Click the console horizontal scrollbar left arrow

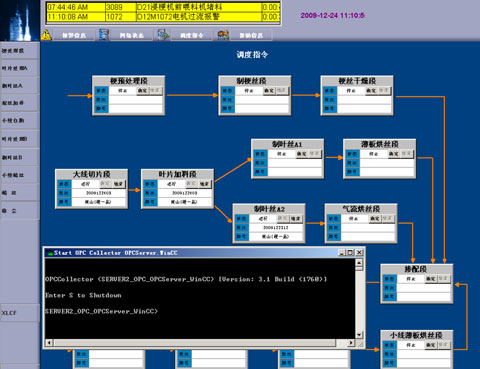click(x=49, y=342)
